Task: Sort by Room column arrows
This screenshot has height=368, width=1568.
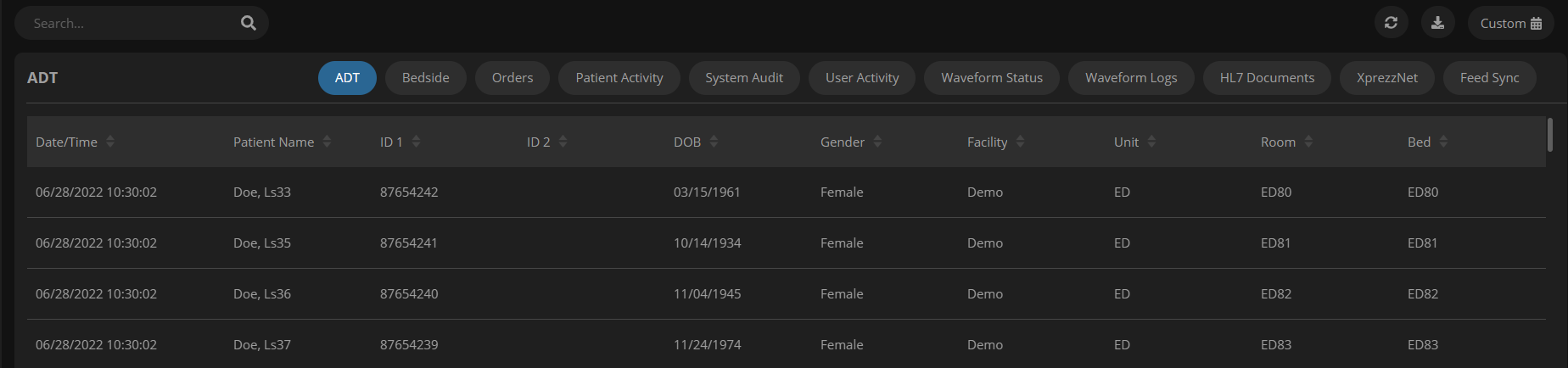Action: tap(1308, 142)
